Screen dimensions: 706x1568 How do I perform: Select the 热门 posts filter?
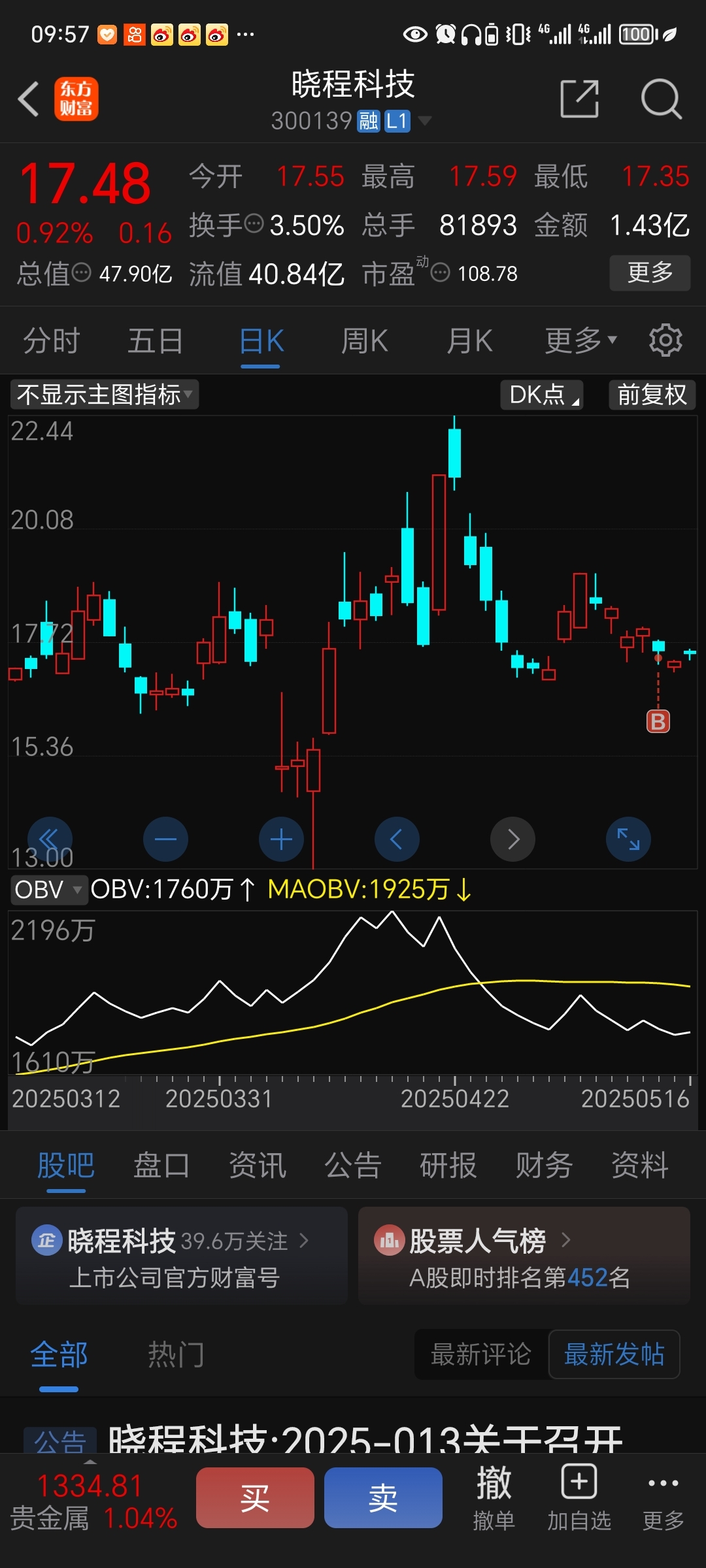[176, 1354]
